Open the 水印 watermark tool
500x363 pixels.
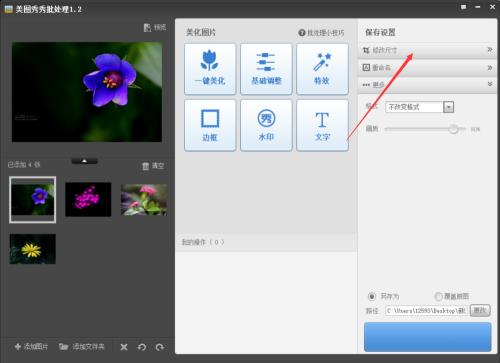[266, 125]
